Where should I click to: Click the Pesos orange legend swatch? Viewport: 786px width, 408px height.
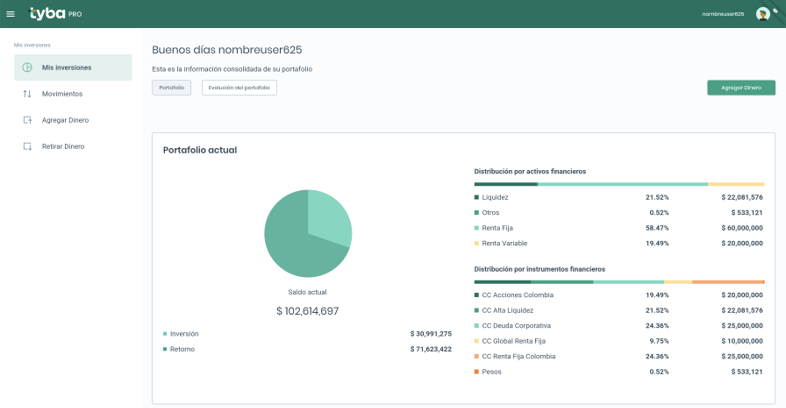[x=477, y=372]
